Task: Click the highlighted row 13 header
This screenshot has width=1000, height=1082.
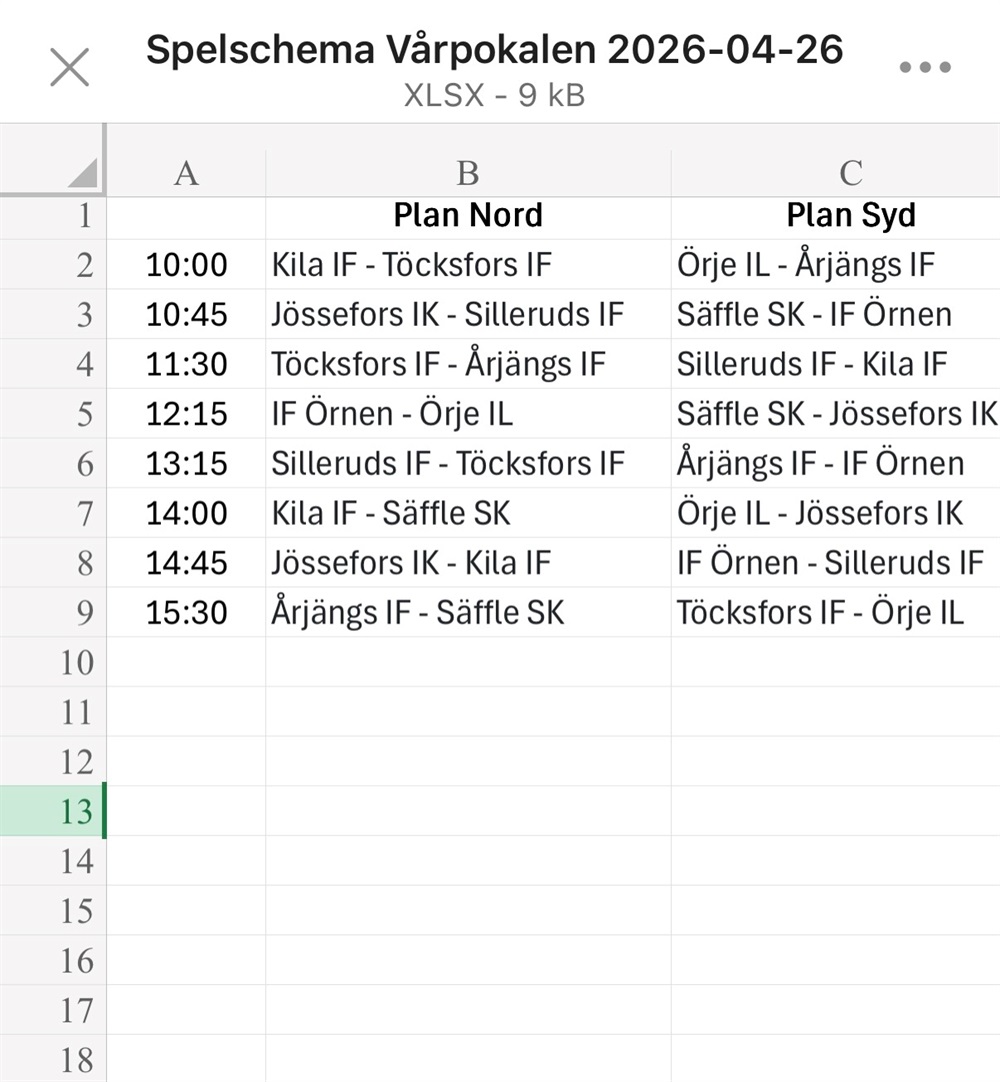Action: [76, 811]
